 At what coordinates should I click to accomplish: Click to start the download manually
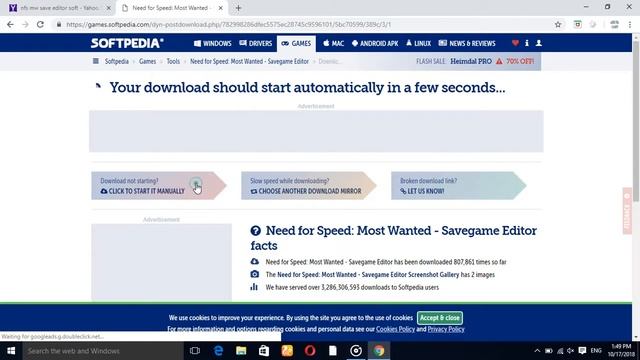(158, 186)
